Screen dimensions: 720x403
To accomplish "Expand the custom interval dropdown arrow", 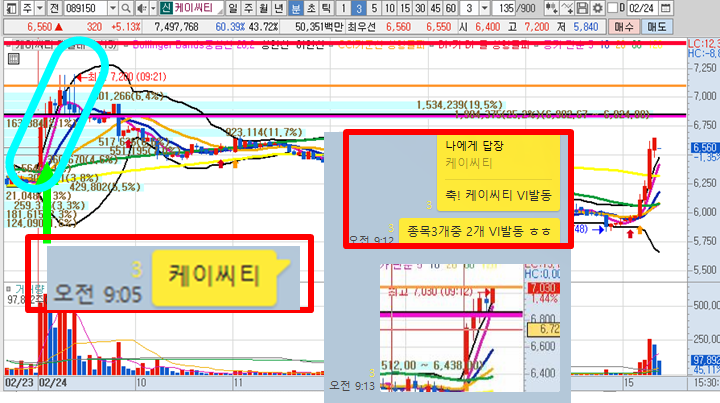I will [484, 8].
